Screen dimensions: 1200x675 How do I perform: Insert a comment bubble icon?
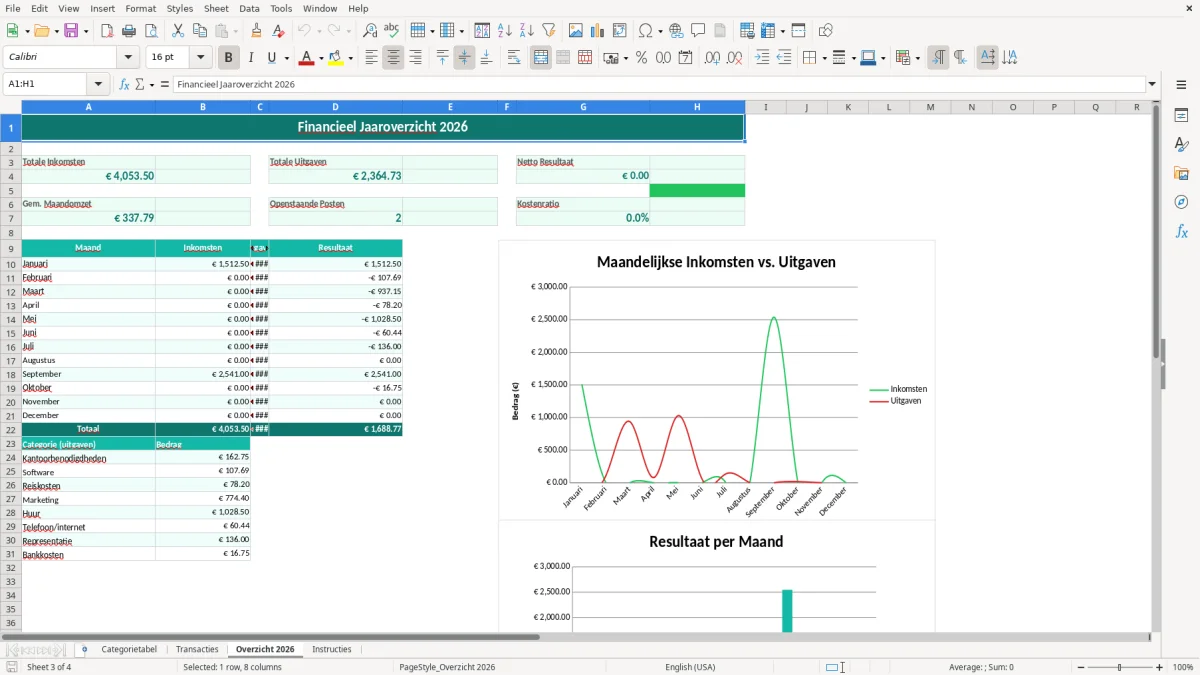point(698,31)
